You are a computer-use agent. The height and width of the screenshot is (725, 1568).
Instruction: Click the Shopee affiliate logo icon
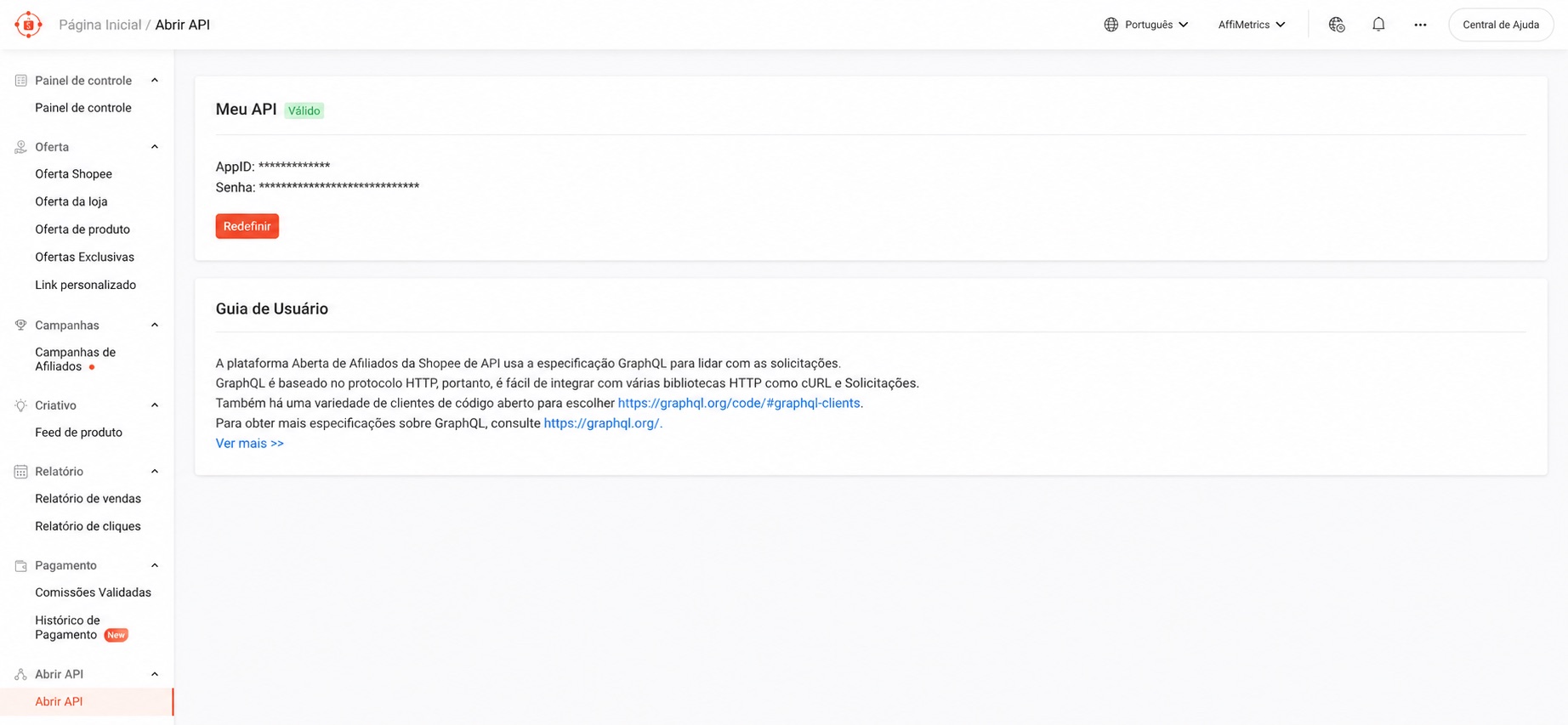pos(28,25)
